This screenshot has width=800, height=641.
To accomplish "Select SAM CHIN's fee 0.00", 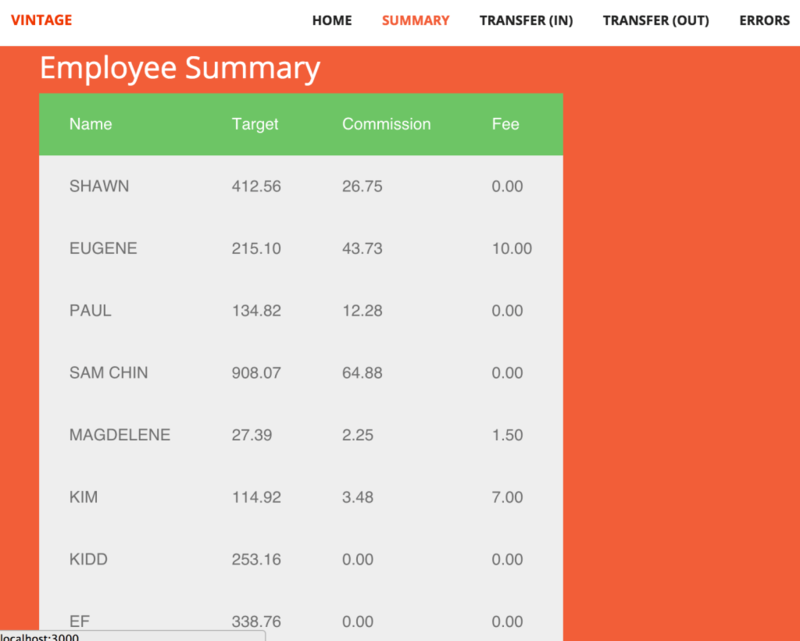I will click(x=507, y=373).
